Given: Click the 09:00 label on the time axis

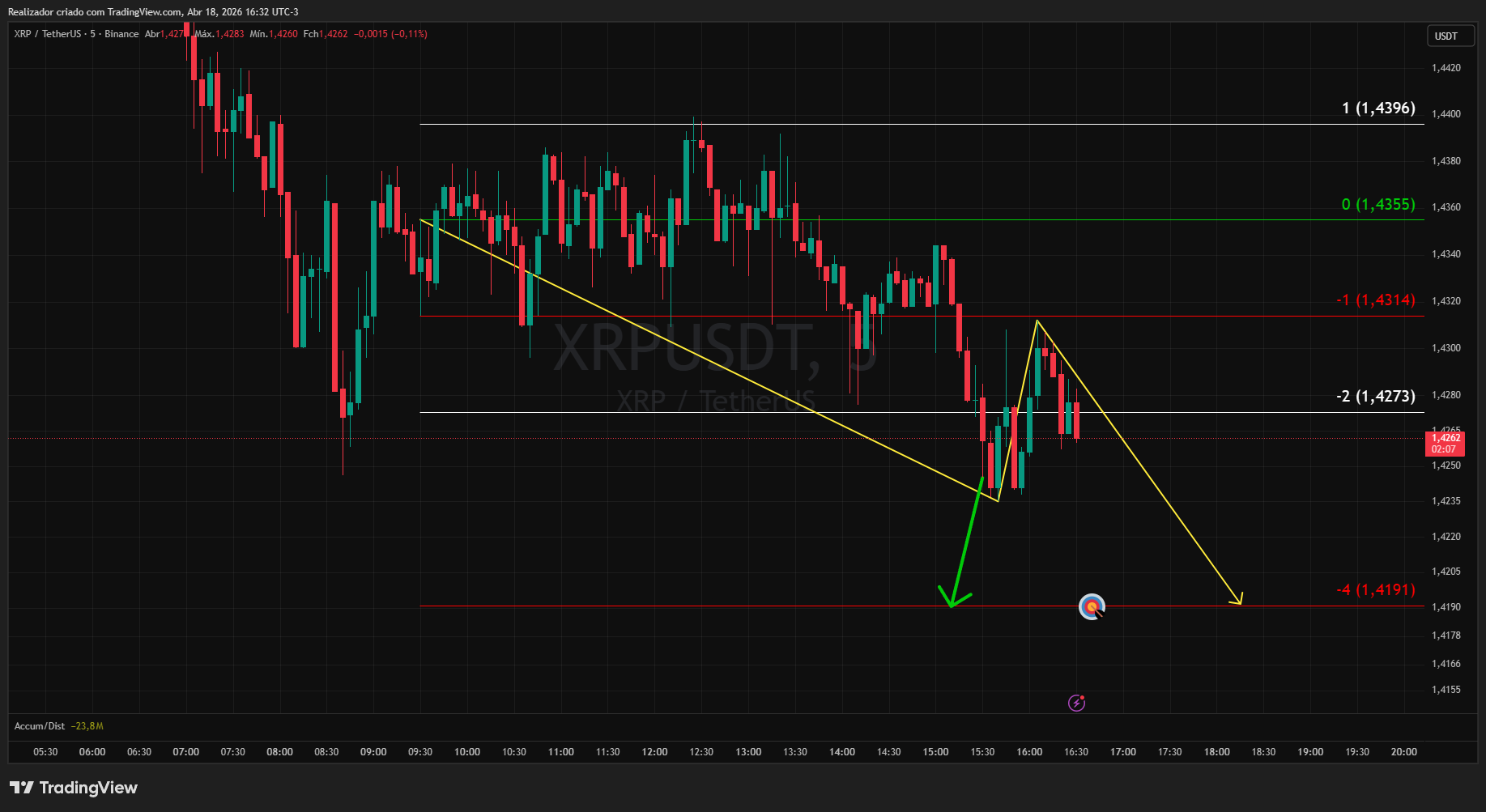Looking at the screenshot, I should pyautogui.click(x=373, y=752).
